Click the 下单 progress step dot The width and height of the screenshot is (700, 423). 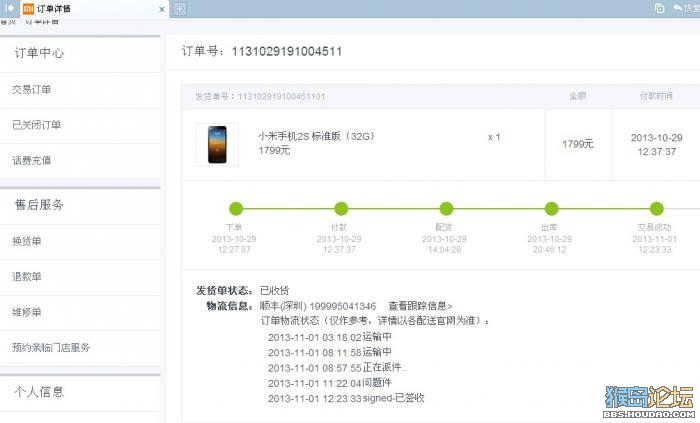[x=236, y=208]
